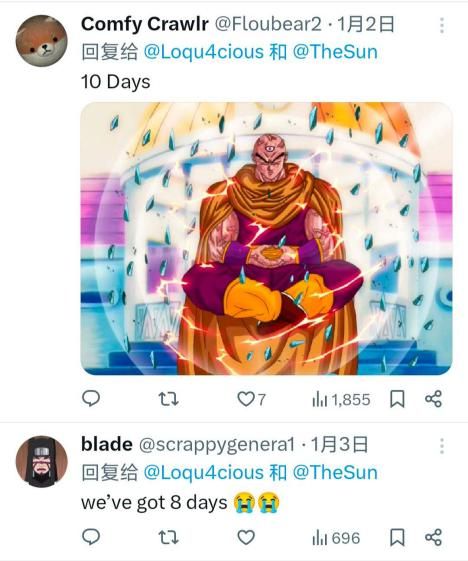Open the attached meditating character image
Image resolution: width=468 pixels, height=561 pixels.
coord(266,239)
